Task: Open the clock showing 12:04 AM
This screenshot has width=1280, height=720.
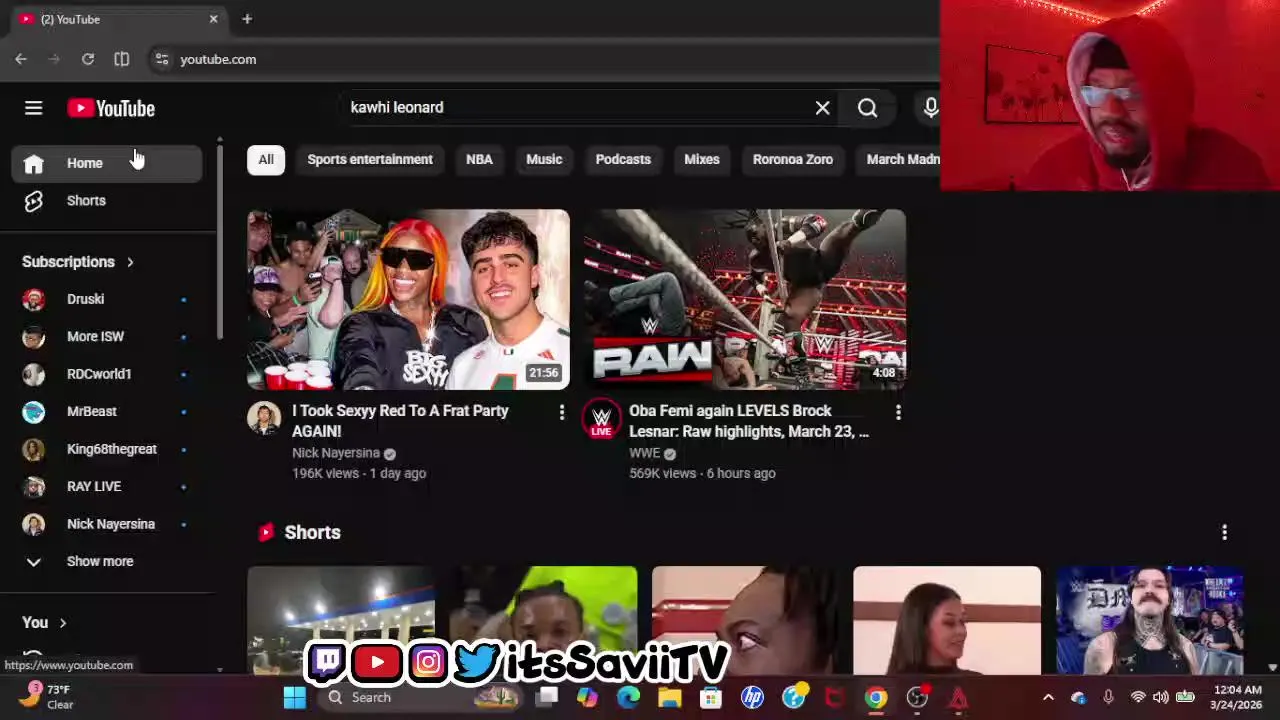Action: [1236, 697]
